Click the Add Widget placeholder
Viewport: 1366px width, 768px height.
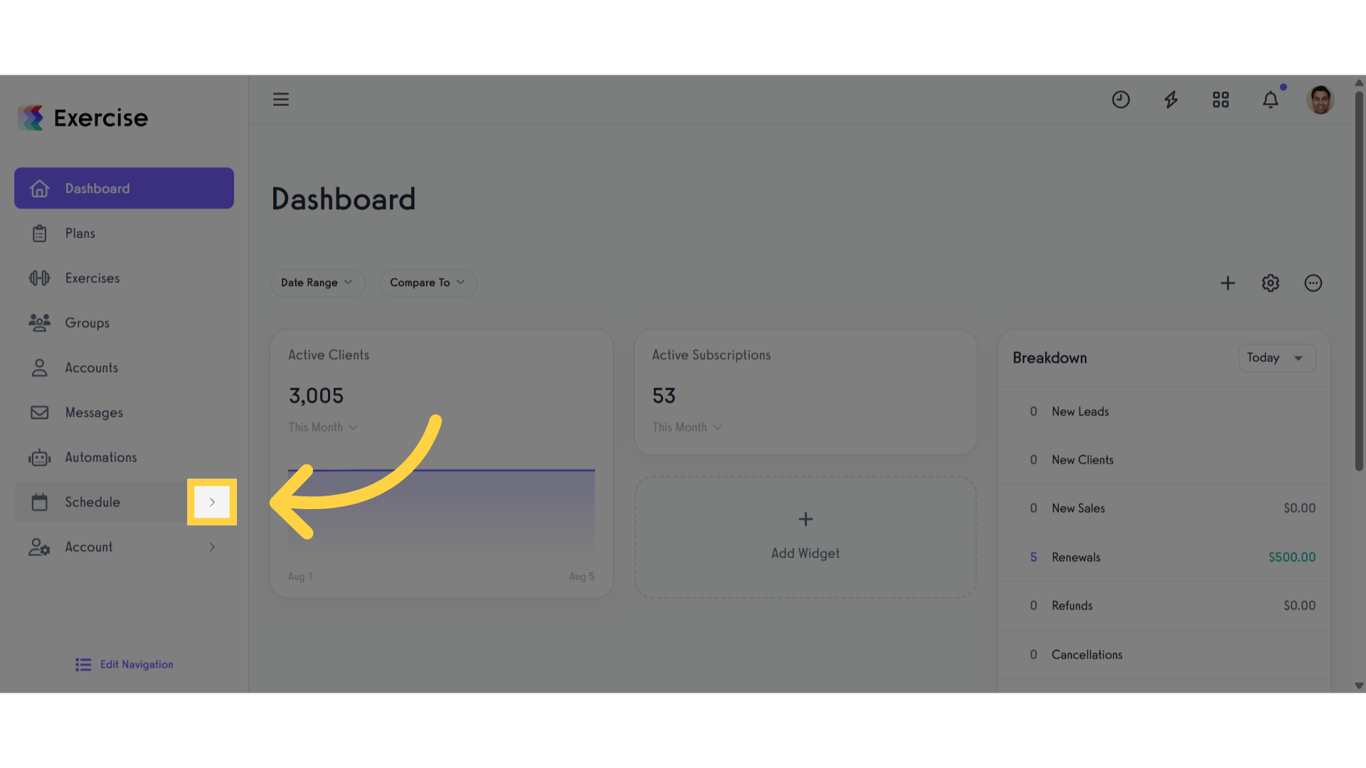(x=805, y=537)
